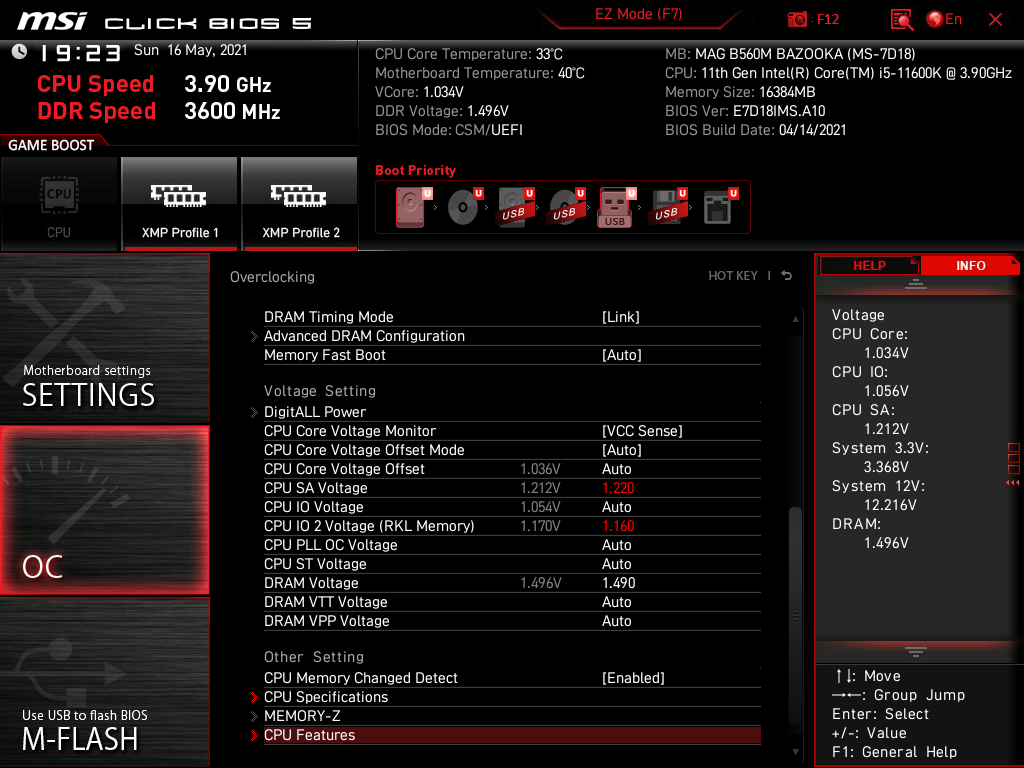
Task: Select the hard disk boot priority icon
Action: 411,207
